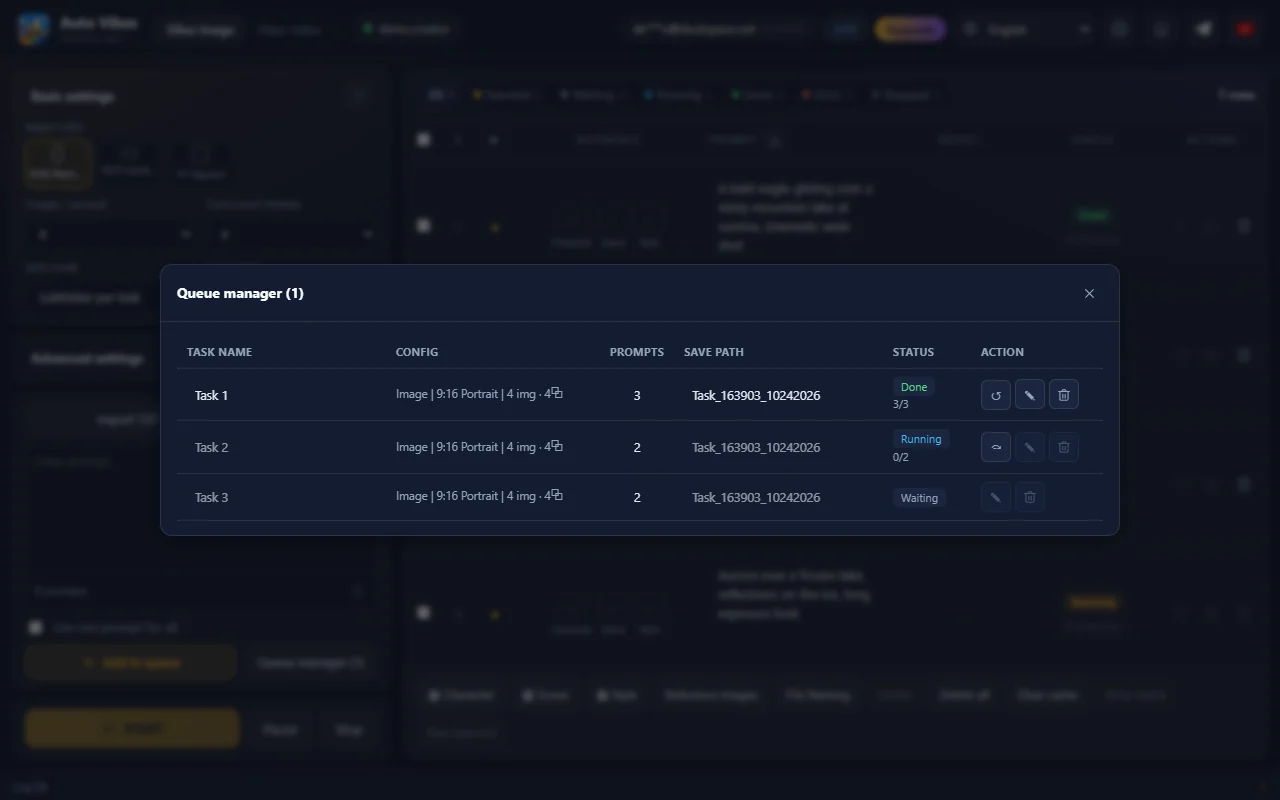The image size is (1280, 800).
Task: Click the pencil edit icon for Task 2
Action: pyautogui.click(x=1030, y=447)
